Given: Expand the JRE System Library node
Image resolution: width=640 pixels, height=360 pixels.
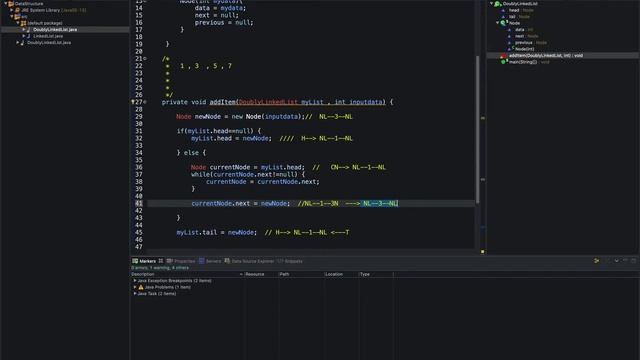Looking at the screenshot, I should [12, 10].
